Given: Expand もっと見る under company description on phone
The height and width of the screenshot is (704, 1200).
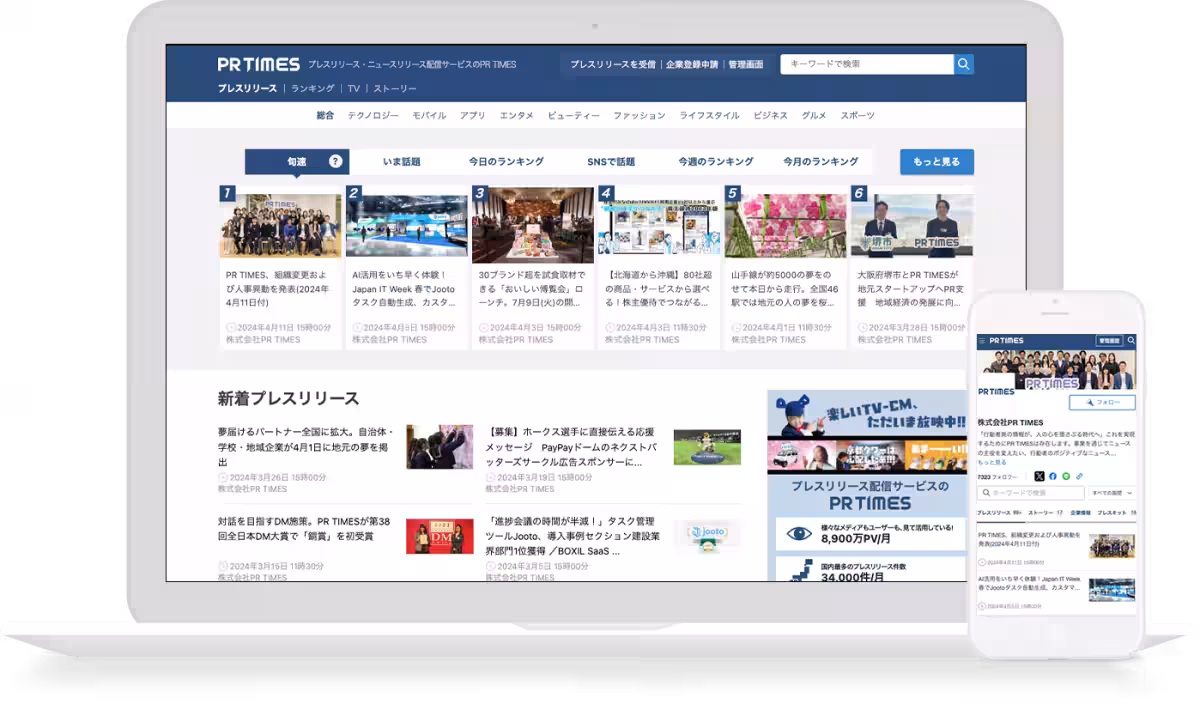Looking at the screenshot, I should point(992,462).
